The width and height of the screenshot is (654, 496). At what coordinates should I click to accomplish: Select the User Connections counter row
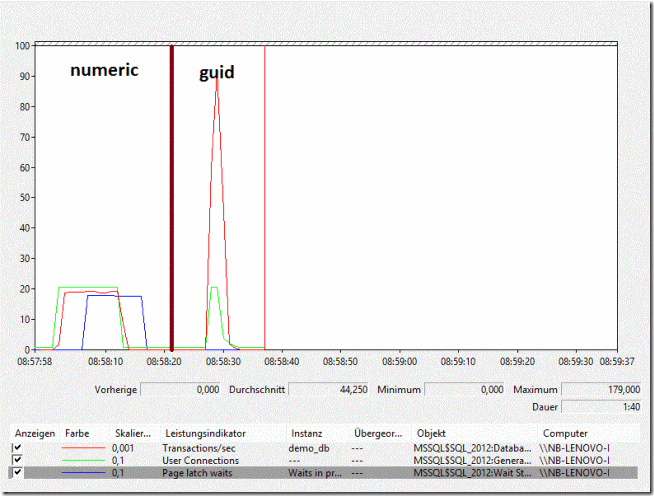coord(324,461)
